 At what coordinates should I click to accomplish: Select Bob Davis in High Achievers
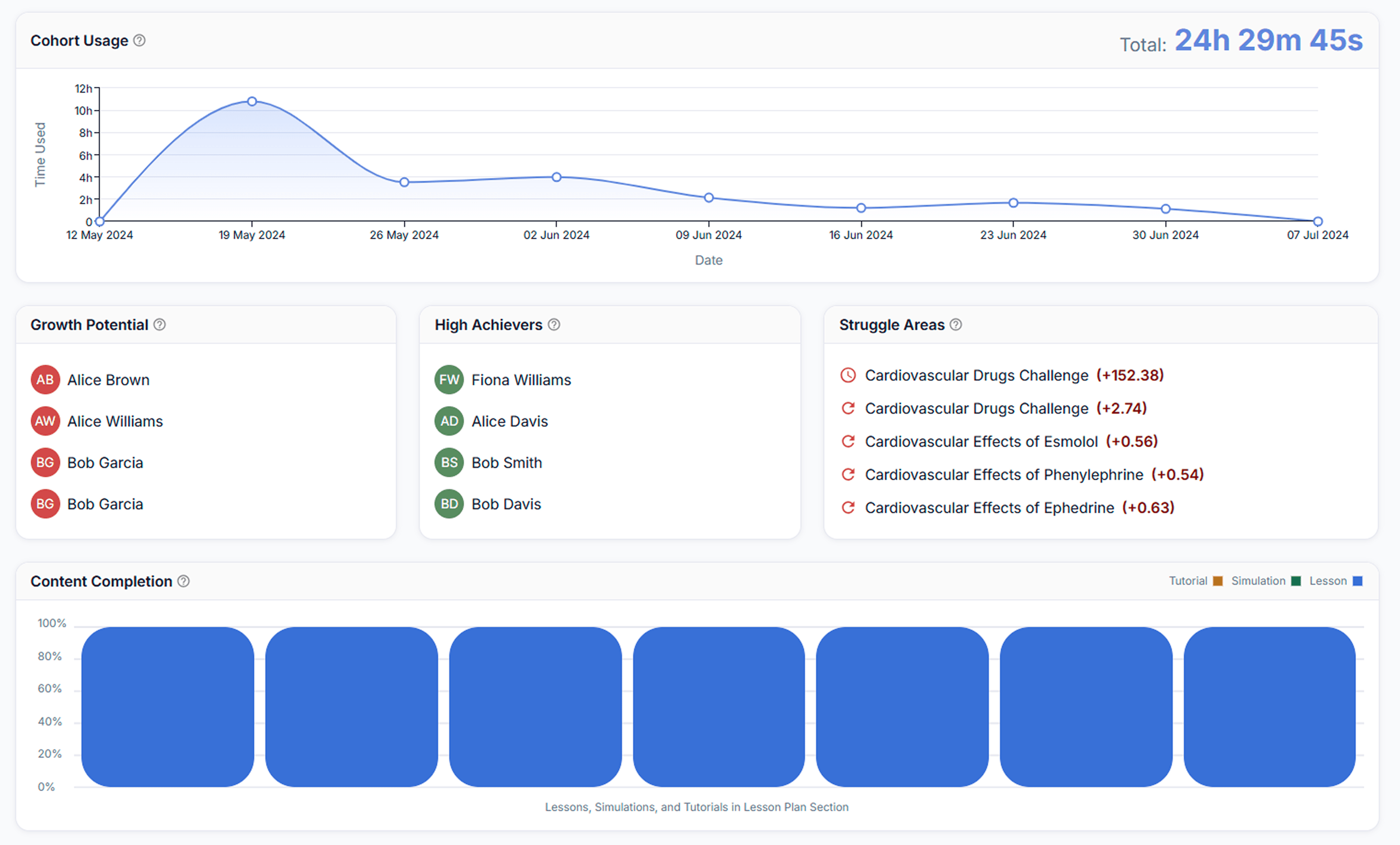coord(506,504)
